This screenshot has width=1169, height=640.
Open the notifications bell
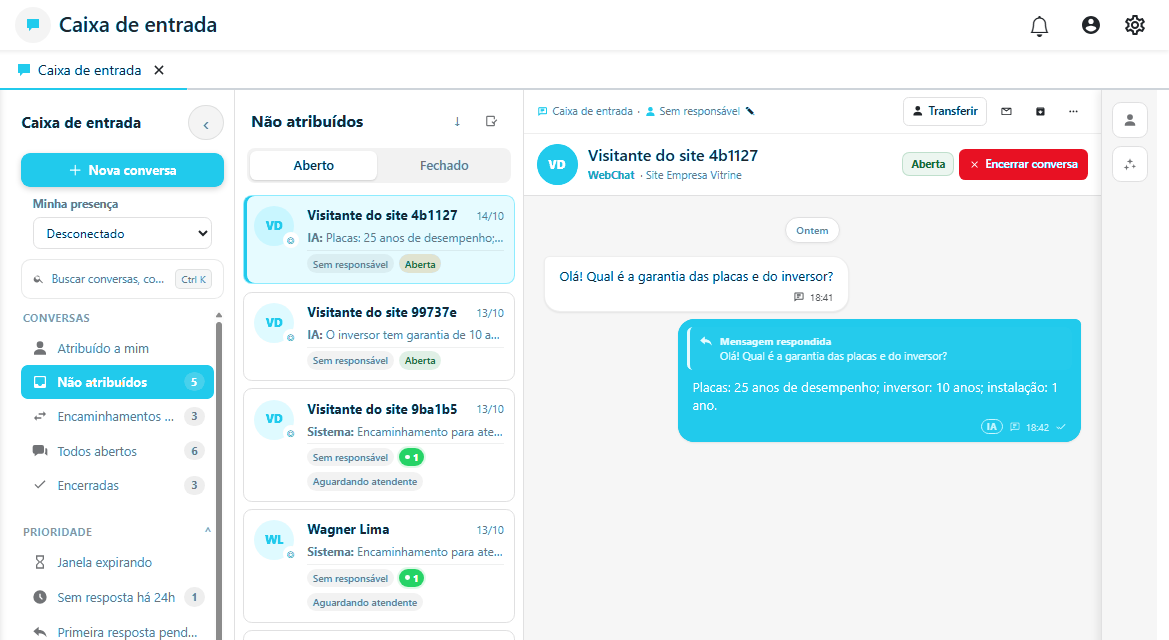[x=1039, y=26]
